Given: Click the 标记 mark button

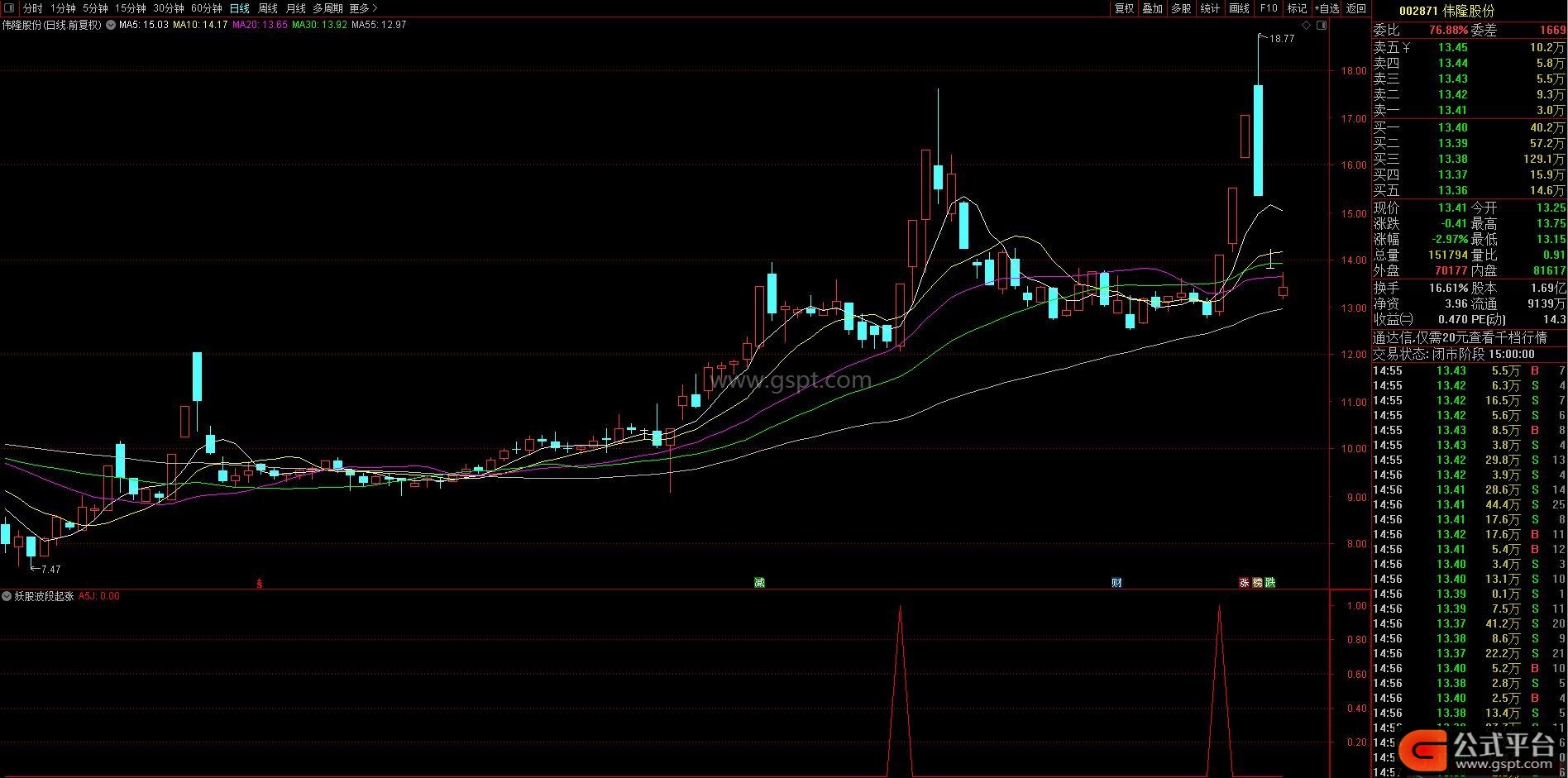Looking at the screenshot, I should click(1297, 8).
